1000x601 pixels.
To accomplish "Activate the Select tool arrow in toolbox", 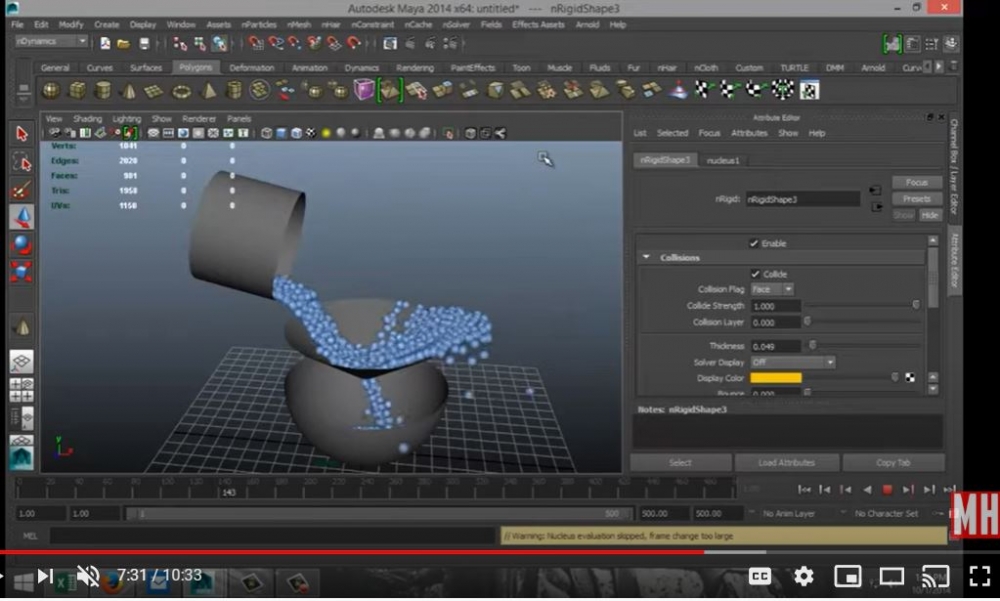I will click(x=22, y=134).
